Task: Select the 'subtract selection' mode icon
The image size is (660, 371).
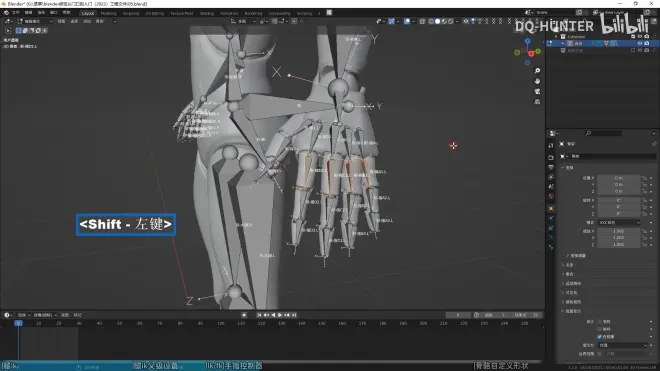Action: 32,31
